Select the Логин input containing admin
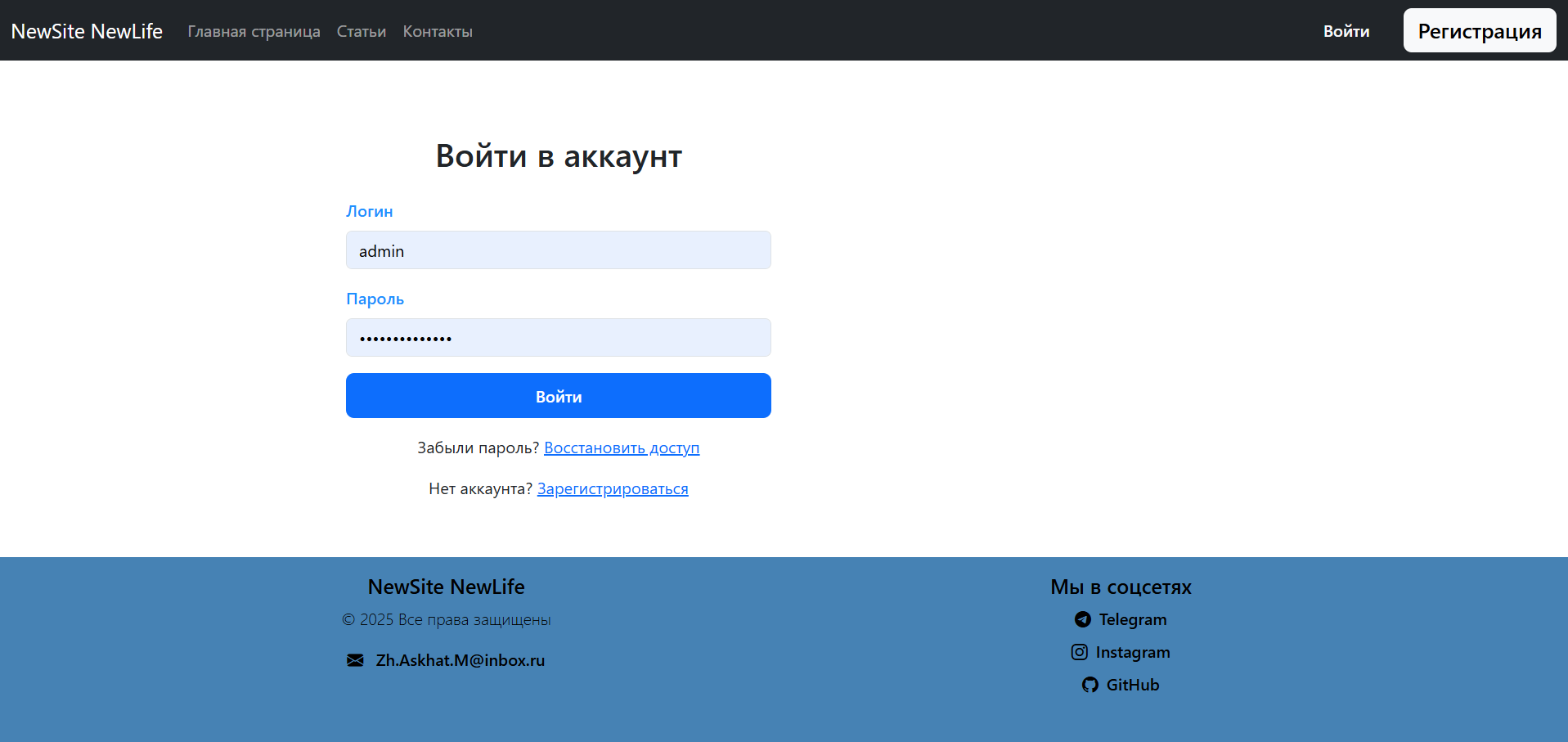 pyautogui.click(x=558, y=250)
